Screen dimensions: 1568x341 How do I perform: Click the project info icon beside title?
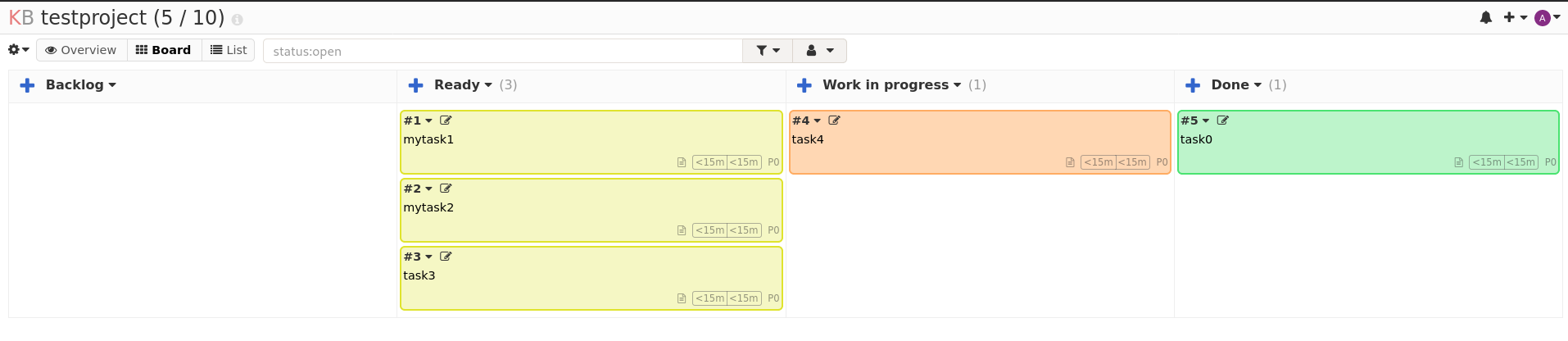click(x=237, y=20)
